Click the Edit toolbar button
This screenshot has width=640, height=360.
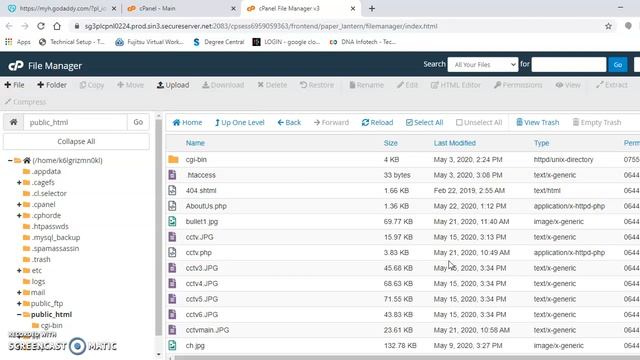407,85
